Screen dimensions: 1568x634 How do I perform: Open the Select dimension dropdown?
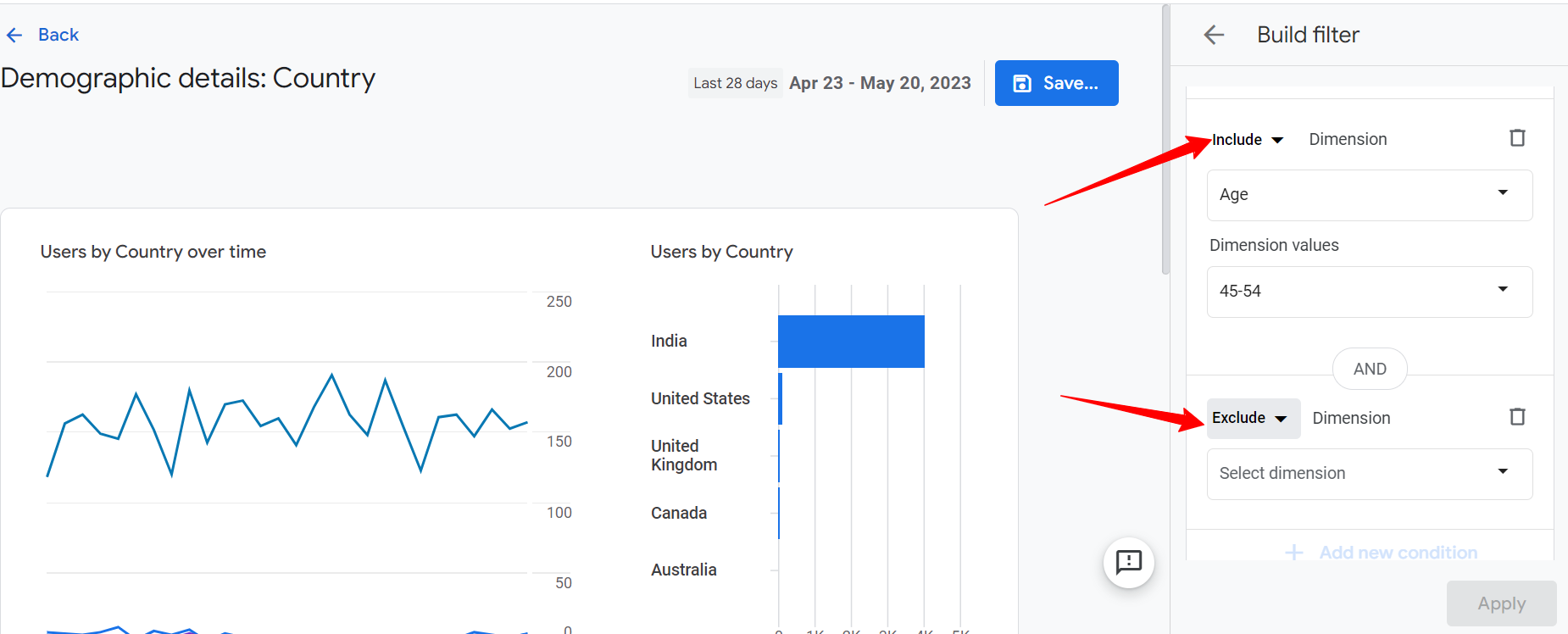pyautogui.click(x=1369, y=474)
